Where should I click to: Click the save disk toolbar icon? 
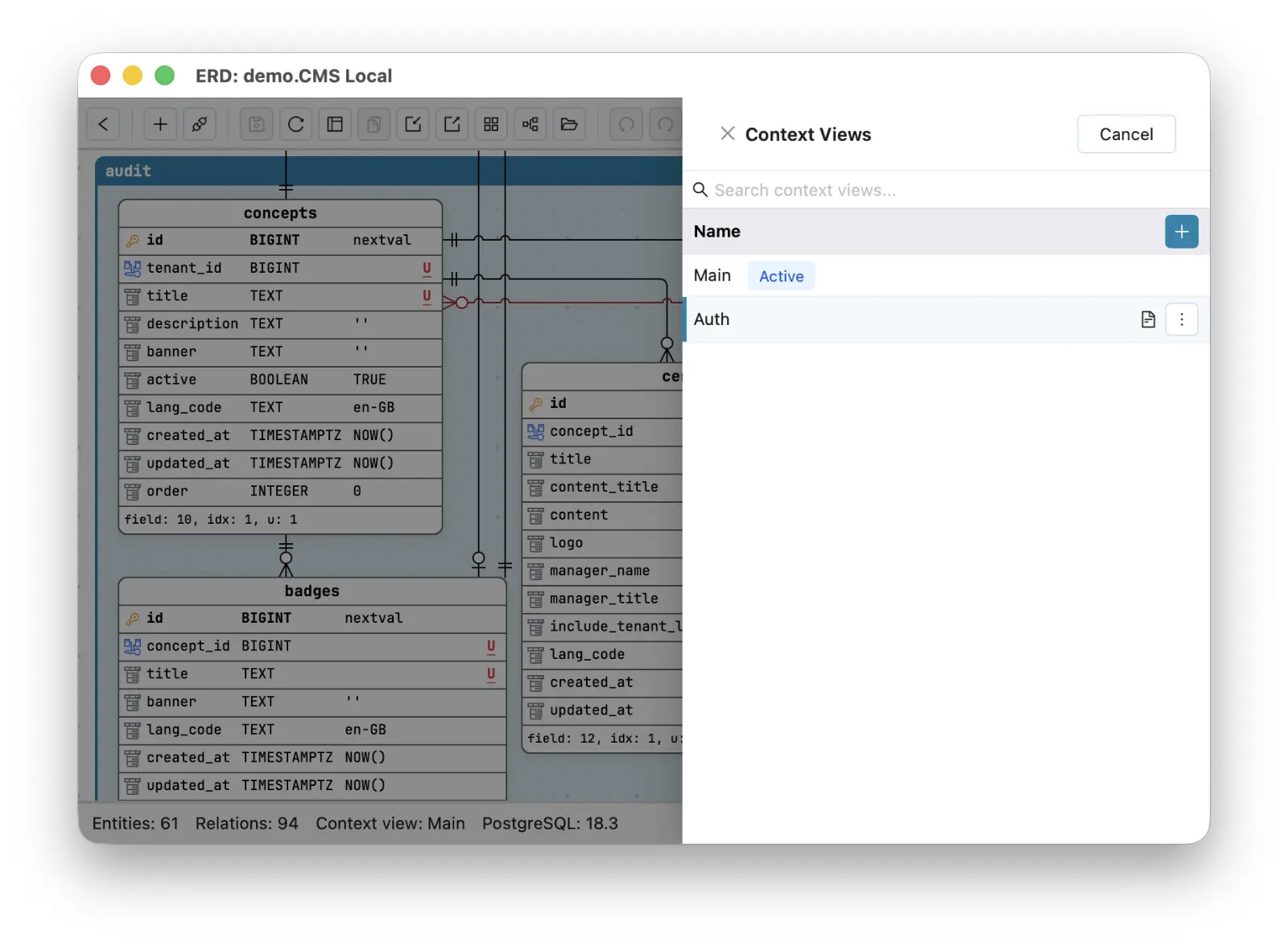(257, 124)
